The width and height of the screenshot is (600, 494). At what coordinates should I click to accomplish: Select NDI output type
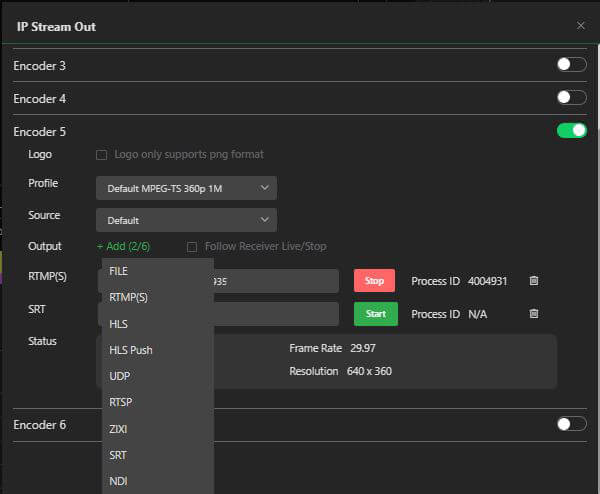118,481
